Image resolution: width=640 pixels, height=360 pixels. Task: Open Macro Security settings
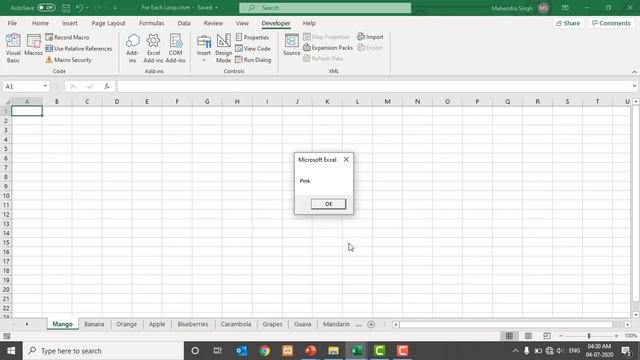point(69,60)
